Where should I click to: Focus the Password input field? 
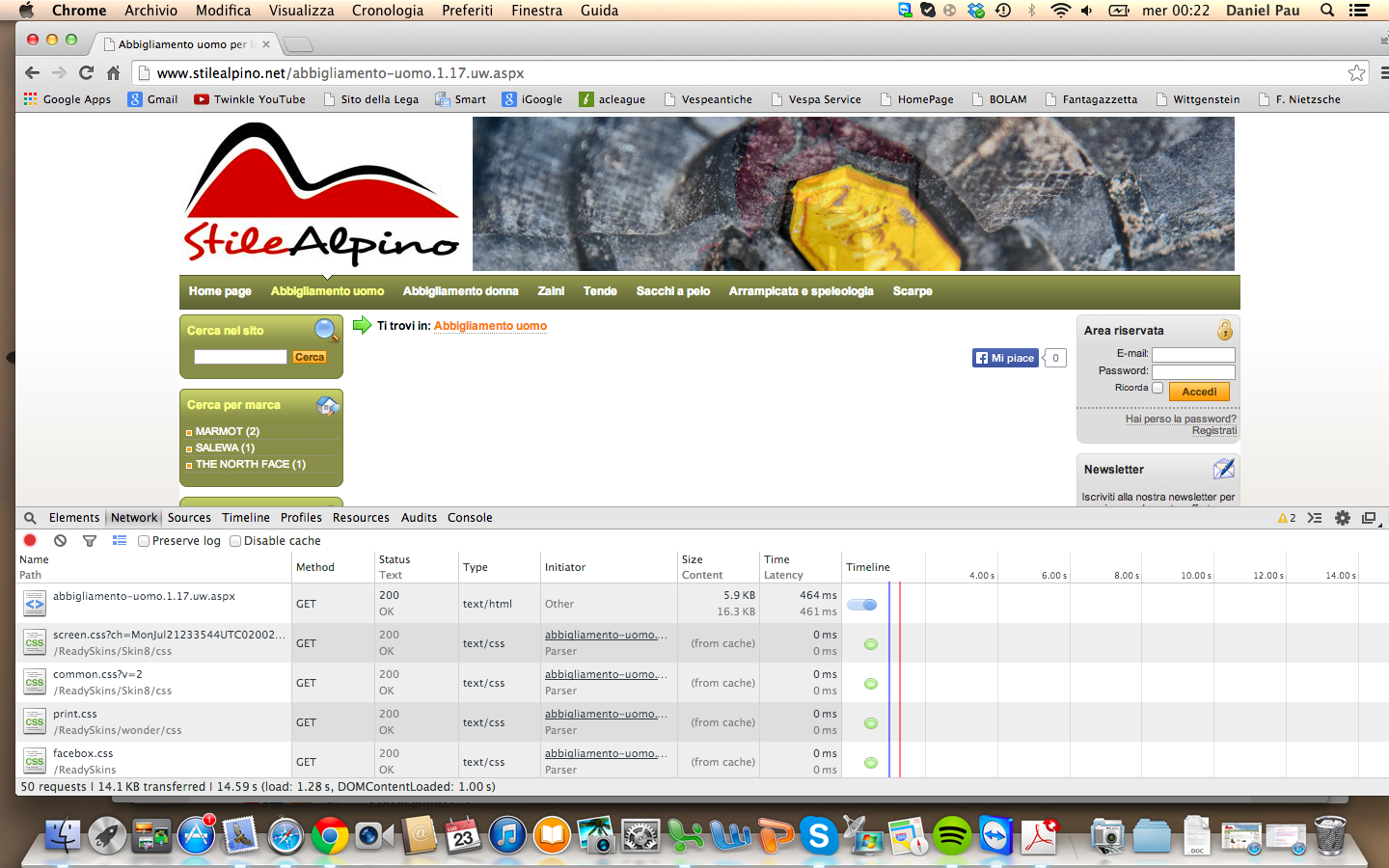pos(1193,371)
